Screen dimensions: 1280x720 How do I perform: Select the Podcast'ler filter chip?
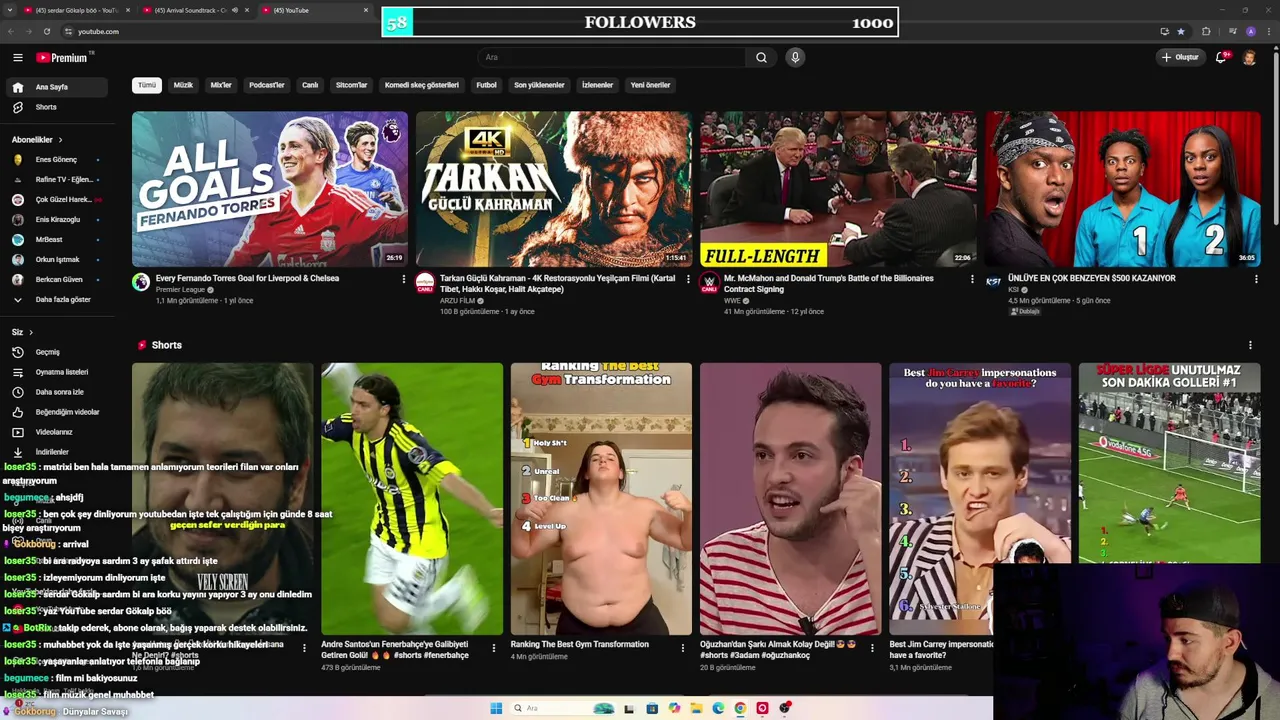[x=267, y=85]
